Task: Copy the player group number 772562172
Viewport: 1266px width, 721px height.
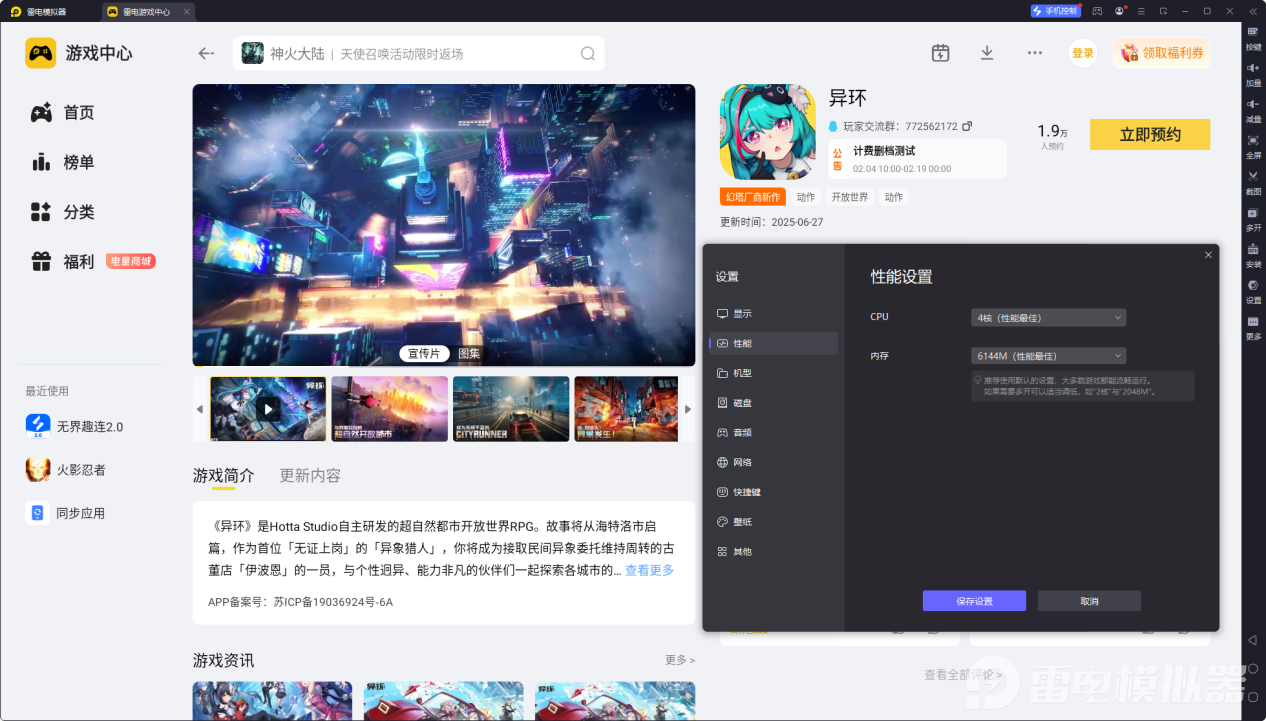Action: pyautogui.click(x=967, y=127)
